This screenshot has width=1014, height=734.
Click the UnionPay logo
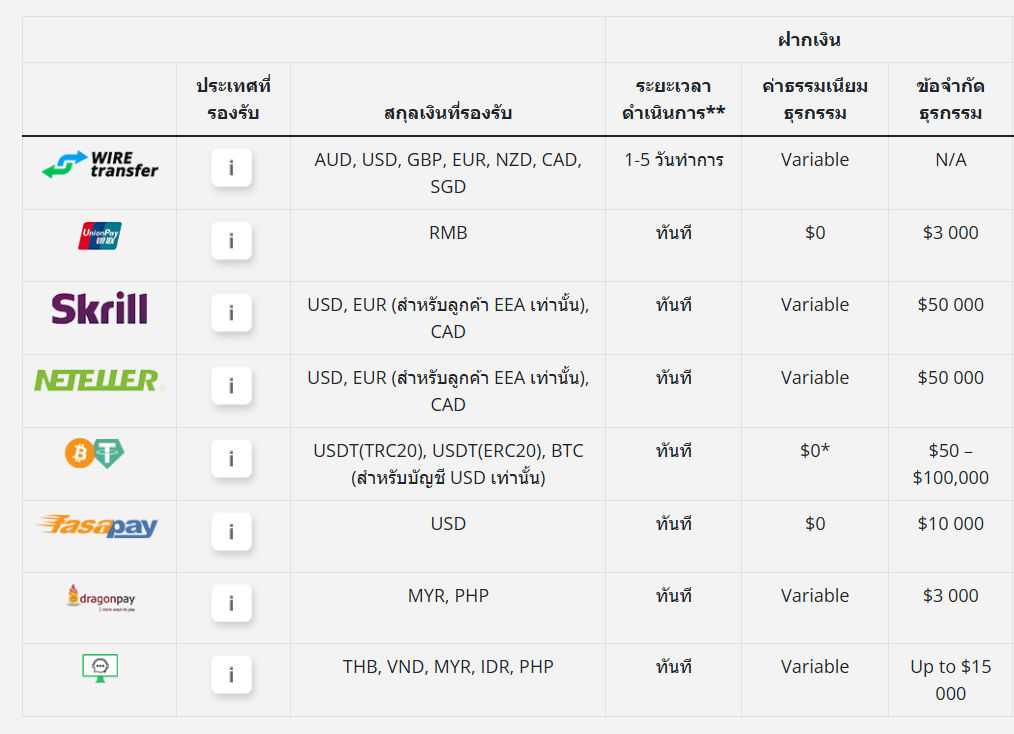pos(99,236)
